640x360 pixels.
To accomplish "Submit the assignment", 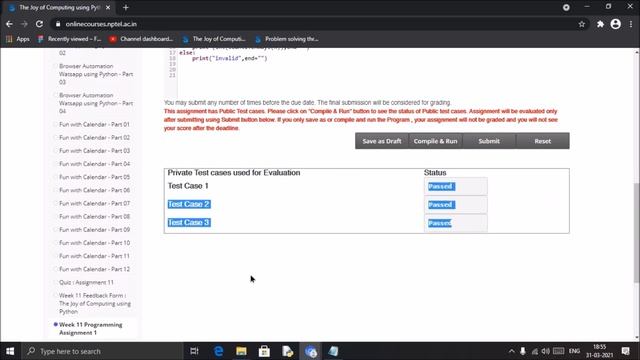I will pos(489,141).
